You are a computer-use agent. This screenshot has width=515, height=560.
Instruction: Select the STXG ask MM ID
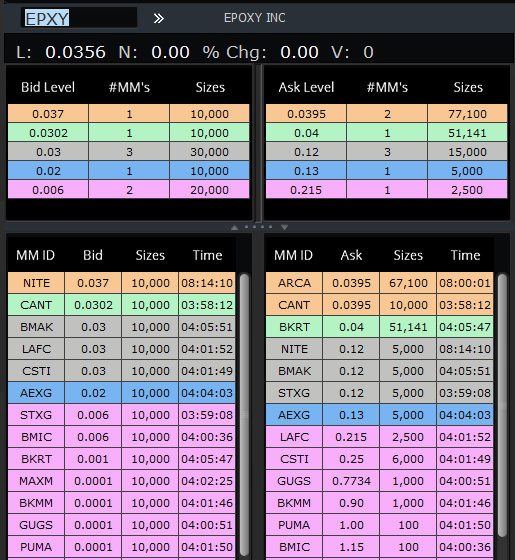[x=294, y=393]
